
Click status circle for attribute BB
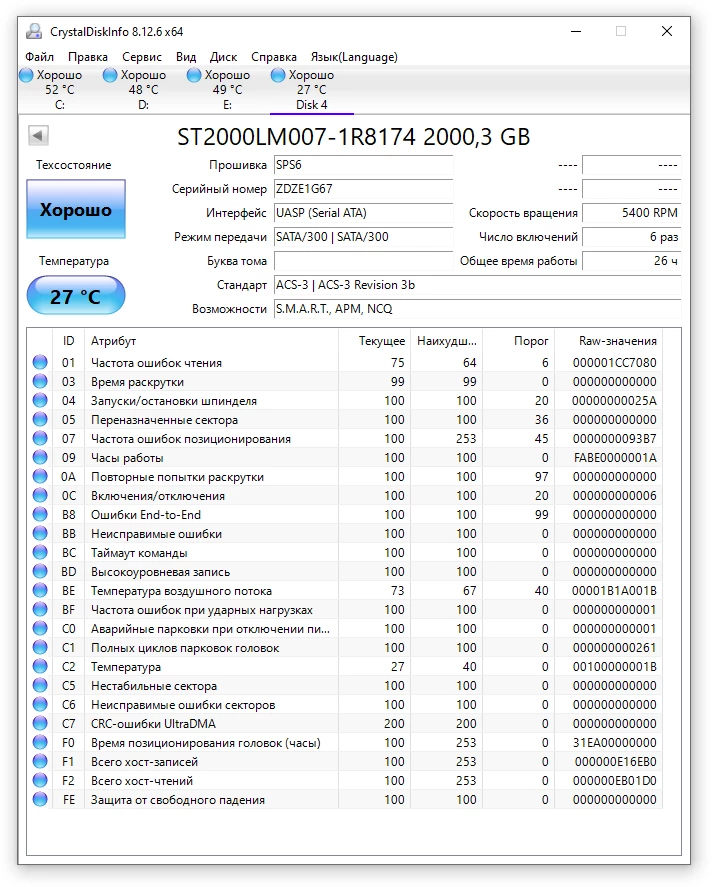tap(40, 533)
